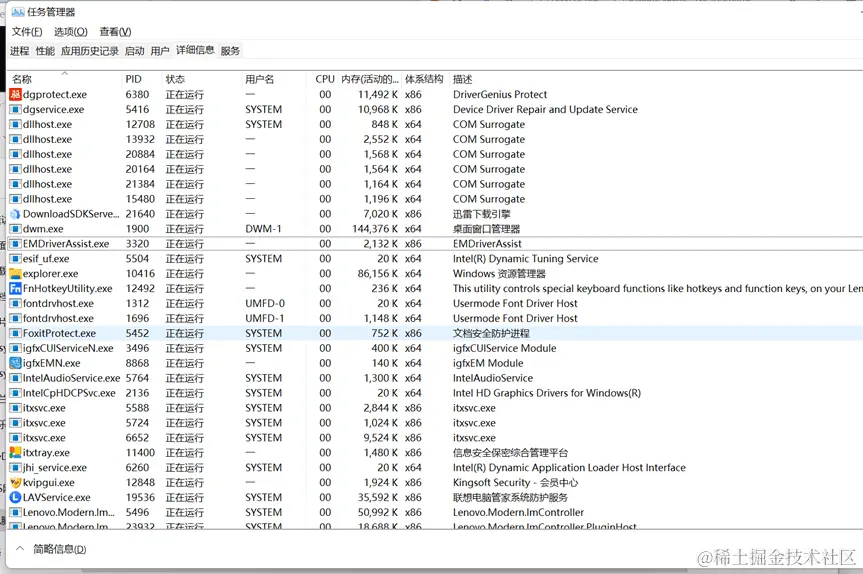Image resolution: width=863 pixels, height=574 pixels.
Task: Click PID 21384 cell
Action: click(x=140, y=184)
